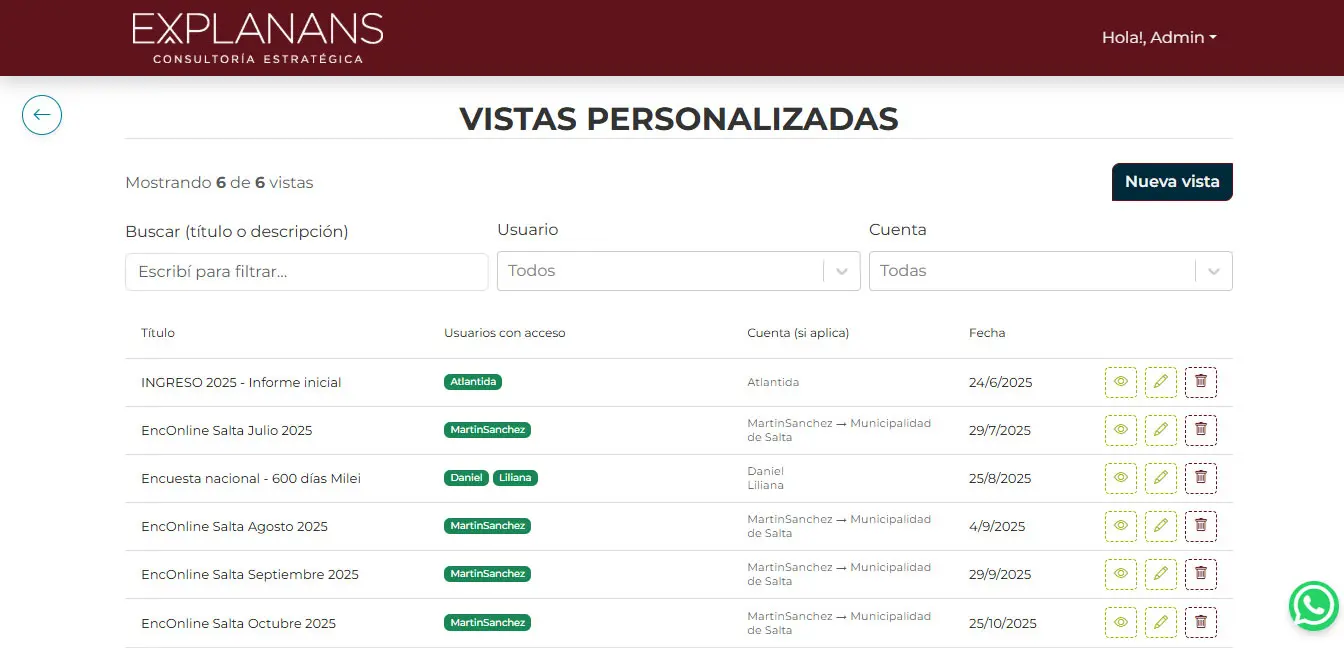Delete EncOnline Salta Agosto 2025 with trash
Screen dimensions: 1344x648
[1201, 526]
